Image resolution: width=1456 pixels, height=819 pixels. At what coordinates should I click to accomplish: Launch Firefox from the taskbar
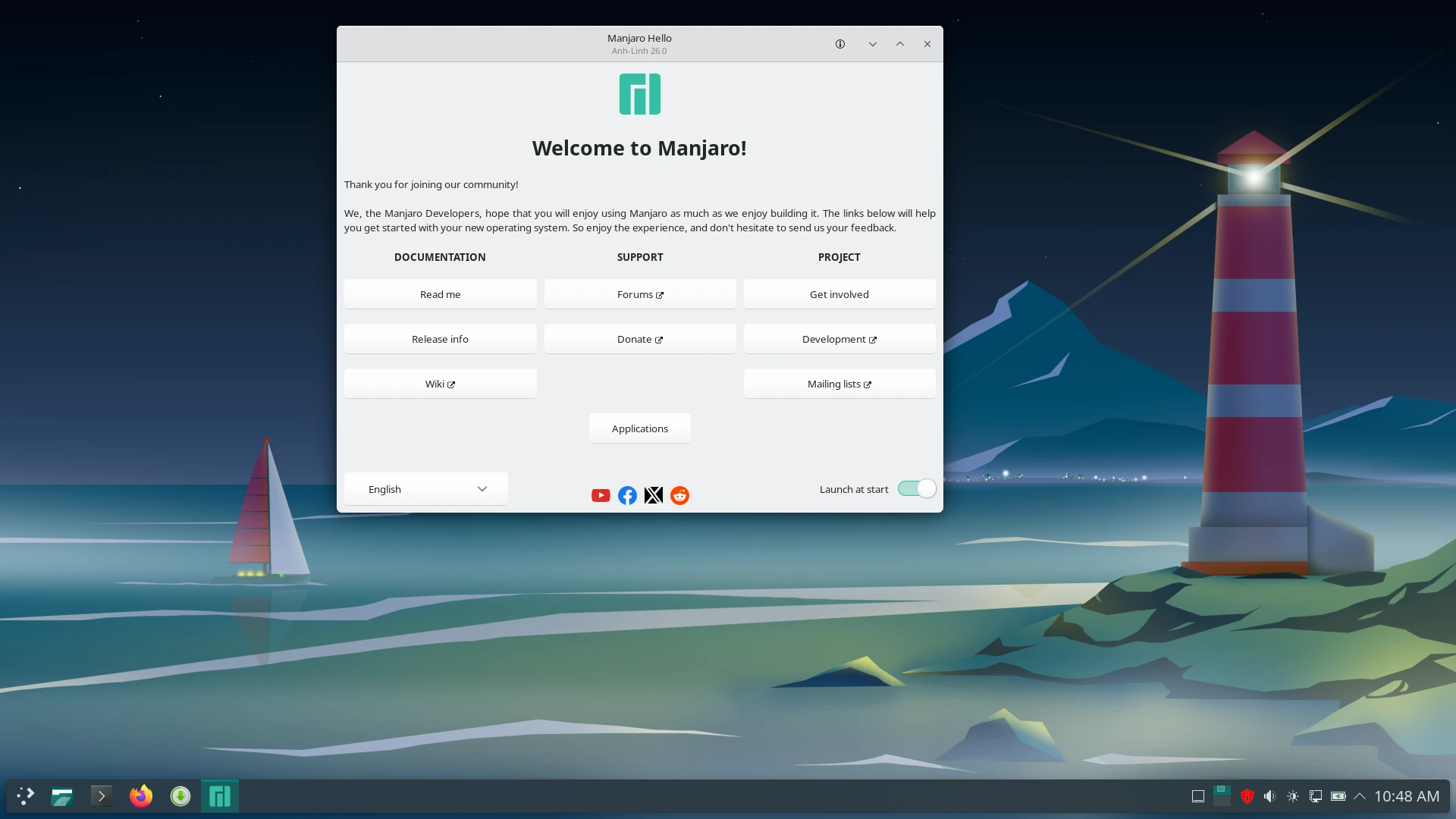click(140, 796)
